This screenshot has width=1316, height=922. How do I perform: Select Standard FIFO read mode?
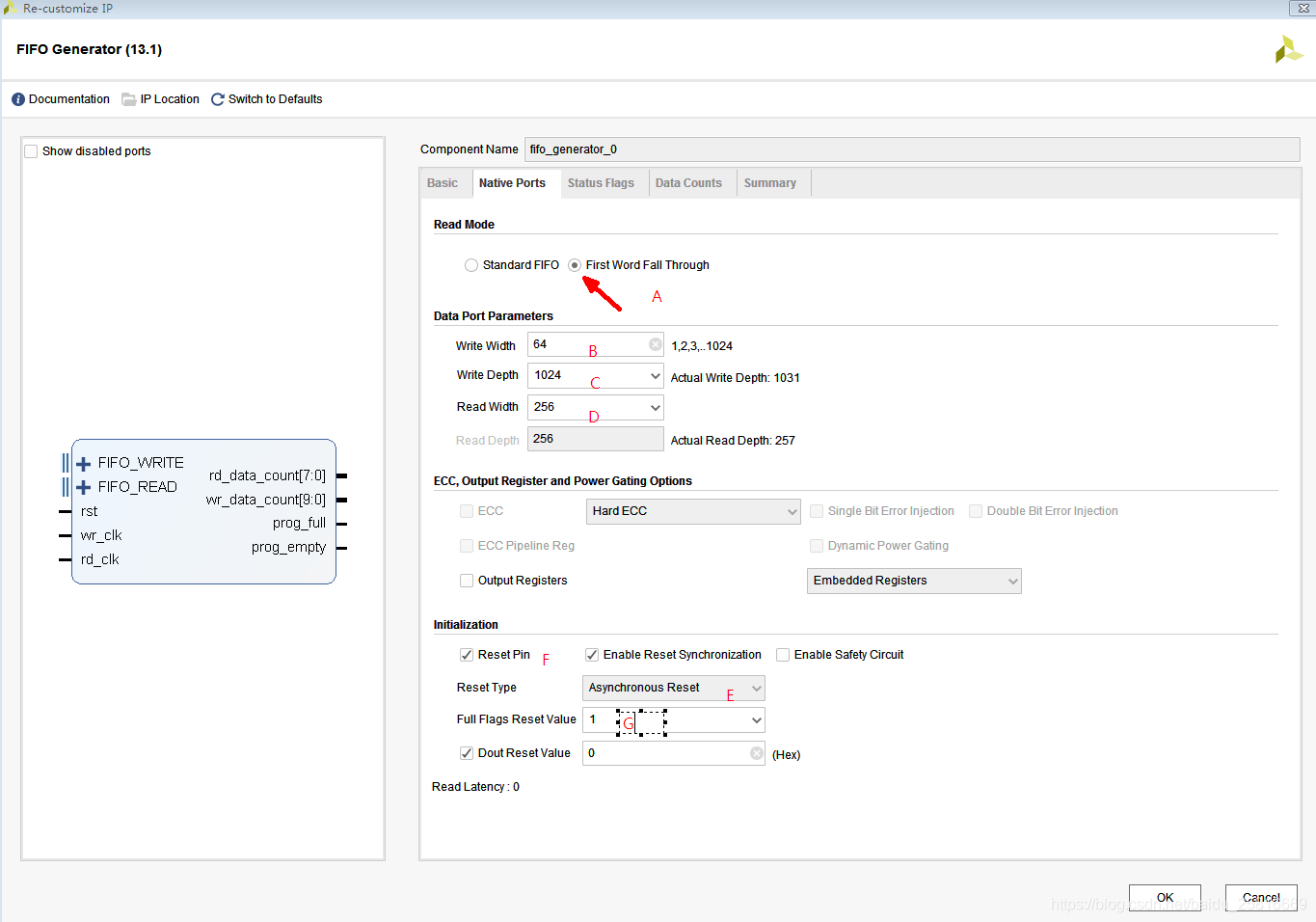point(471,265)
